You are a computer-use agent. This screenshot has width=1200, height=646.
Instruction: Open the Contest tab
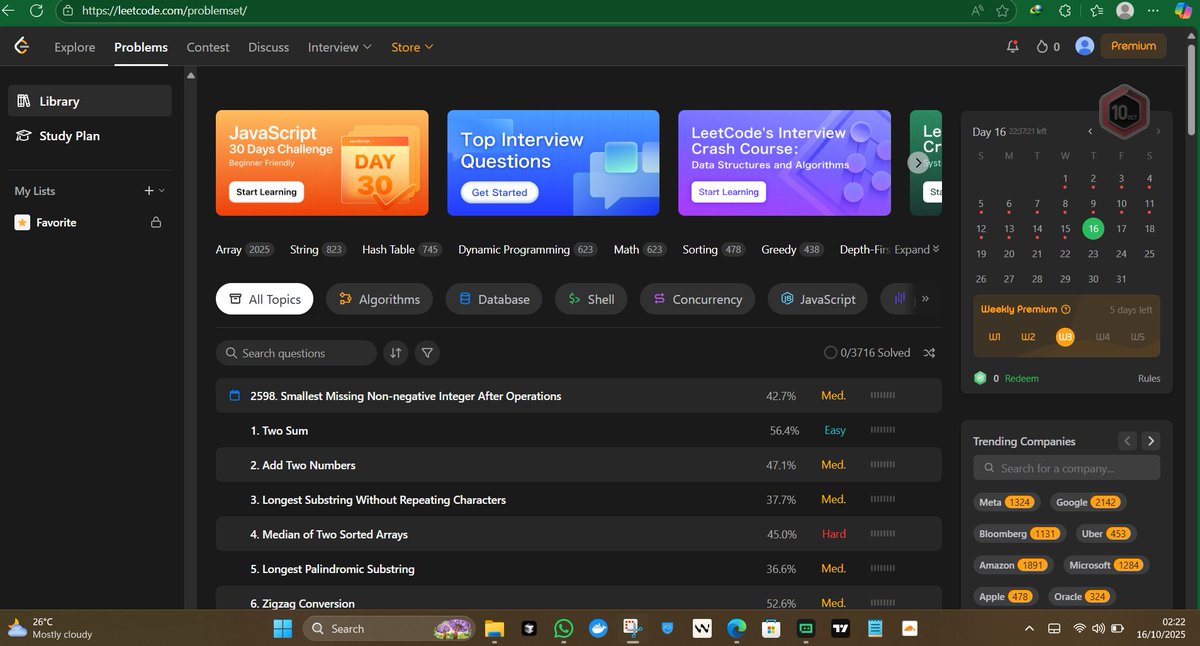coord(208,47)
